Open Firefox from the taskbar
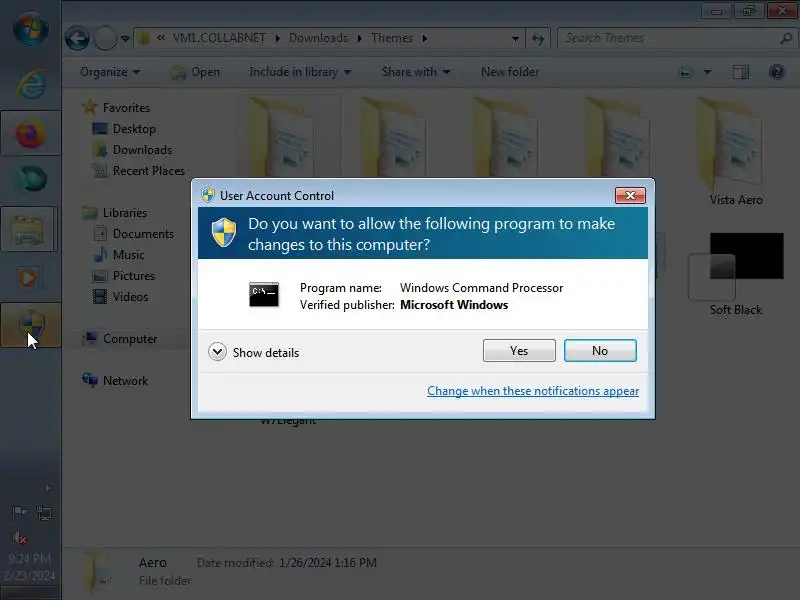This screenshot has height=600, width=800. click(x=31, y=134)
